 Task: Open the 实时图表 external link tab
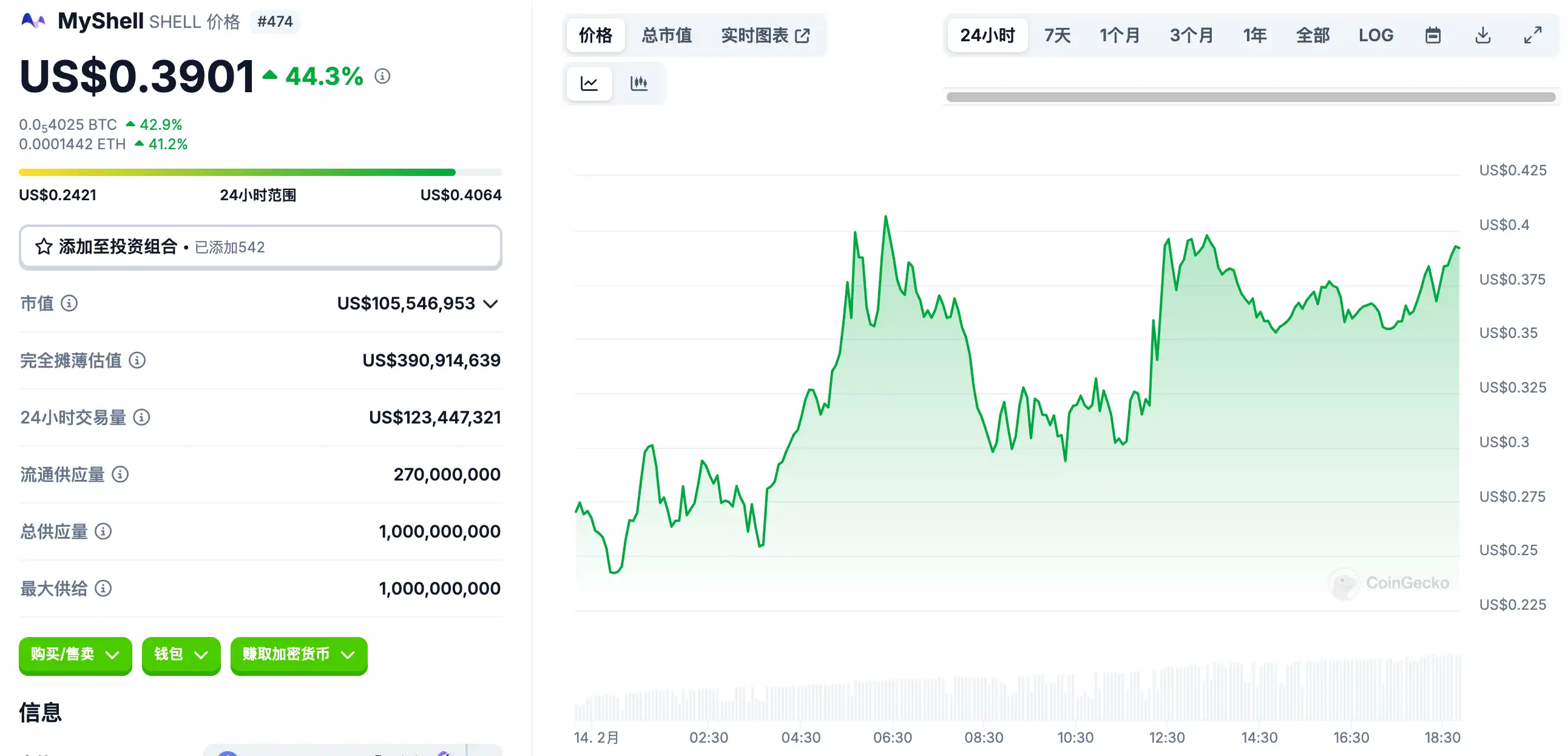coord(765,35)
